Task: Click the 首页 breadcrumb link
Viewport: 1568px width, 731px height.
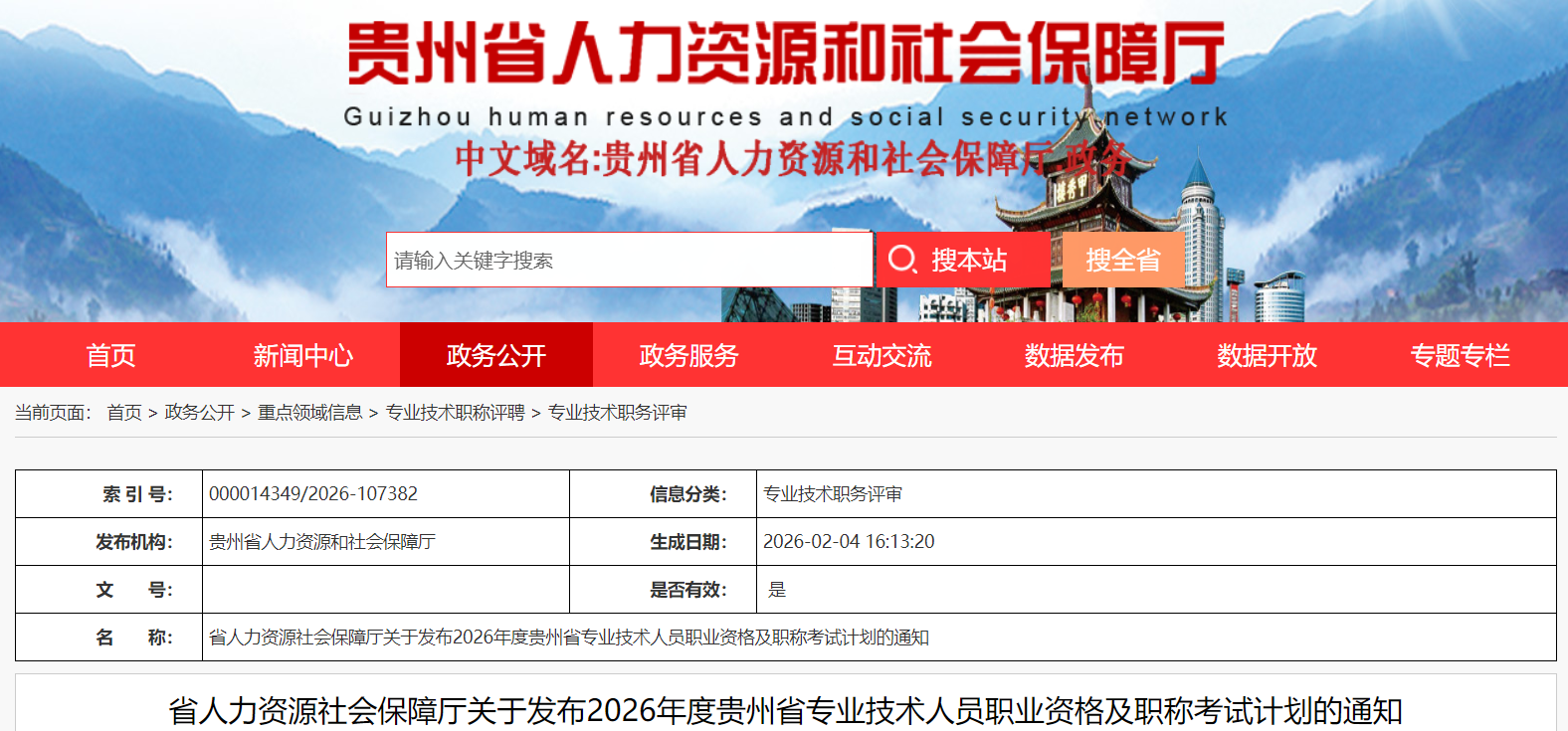Action: tap(124, 413)
